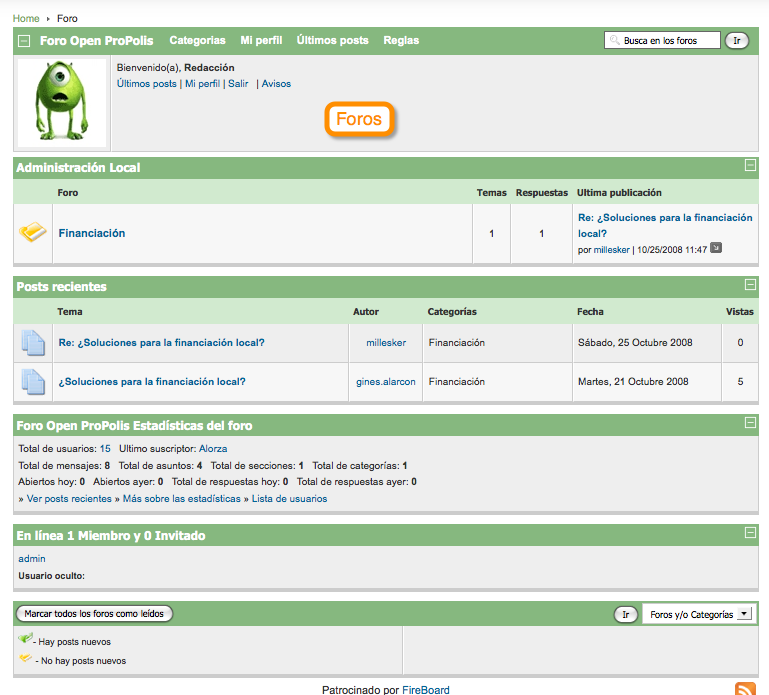769x695 pixels.
Task: Open Últimos posts in the green menu bar
Action: 333,40
